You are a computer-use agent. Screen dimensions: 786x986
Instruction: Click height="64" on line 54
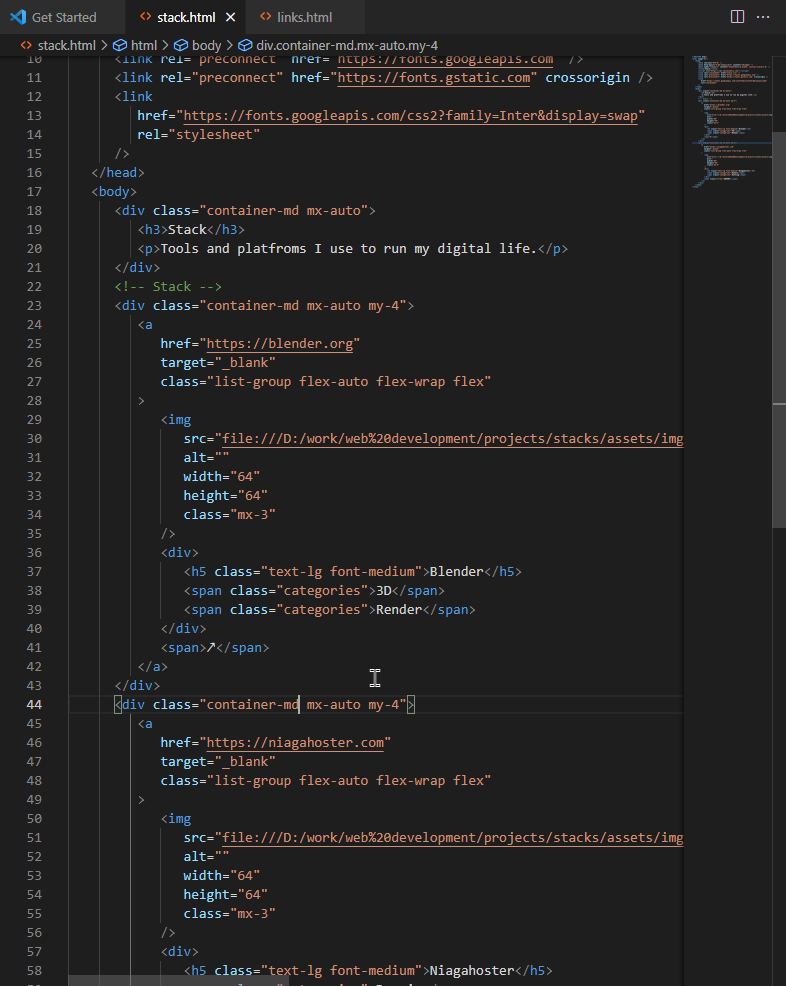225,895
